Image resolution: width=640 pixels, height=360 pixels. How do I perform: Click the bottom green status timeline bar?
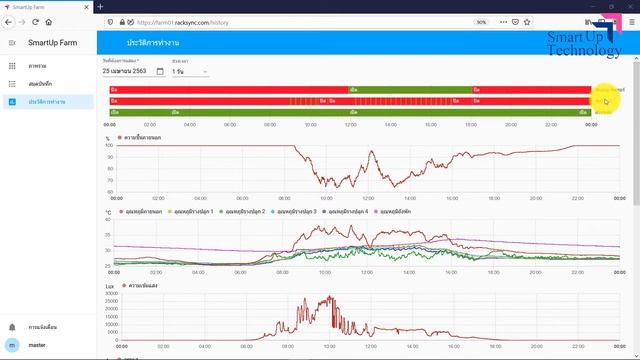[350, 112]
